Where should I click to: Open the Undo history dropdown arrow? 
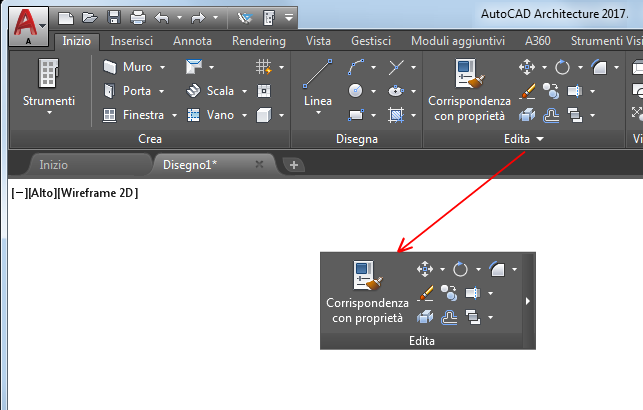179,18
